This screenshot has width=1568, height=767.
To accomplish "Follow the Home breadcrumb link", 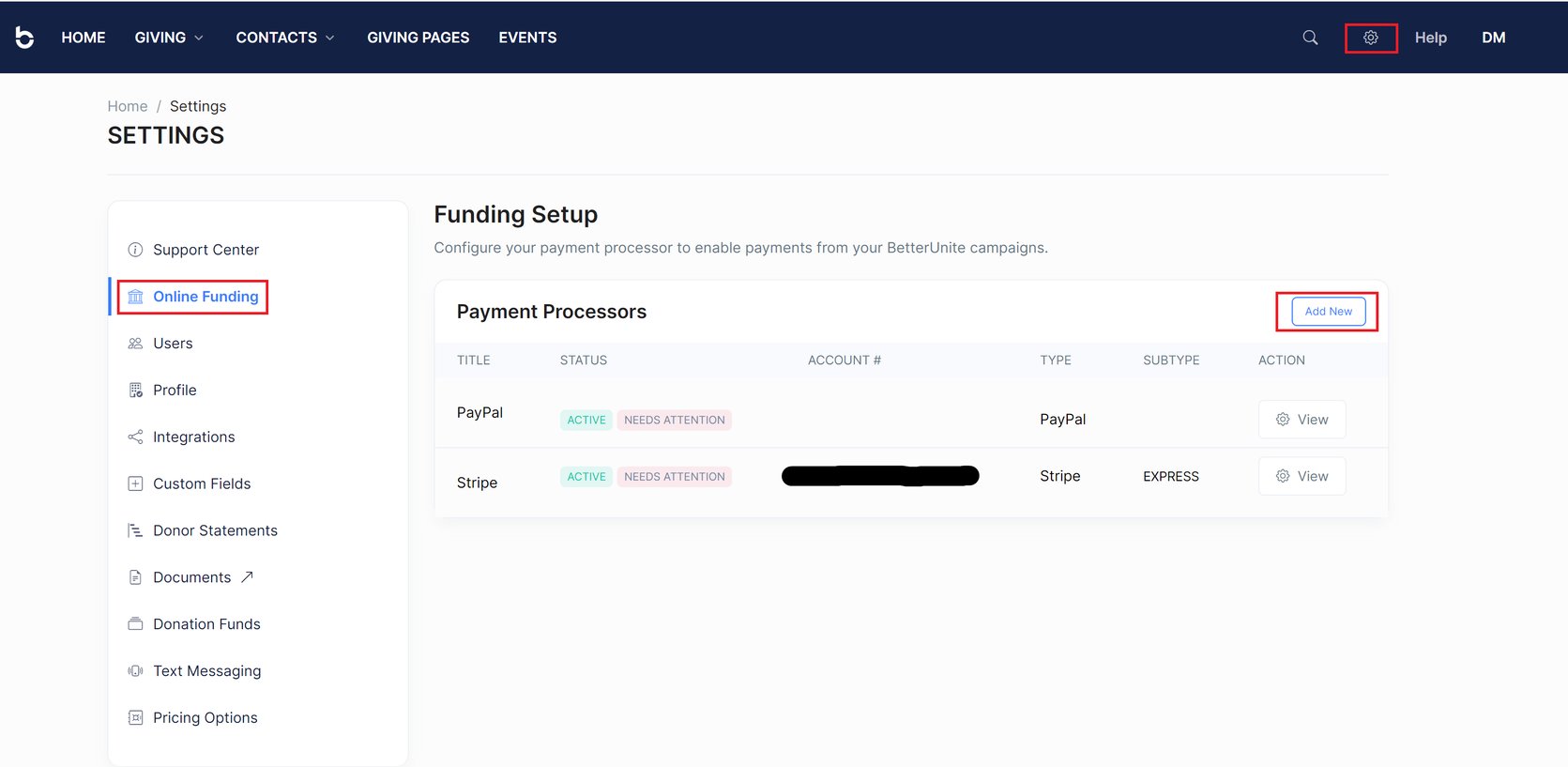I will tap(128, 106).
